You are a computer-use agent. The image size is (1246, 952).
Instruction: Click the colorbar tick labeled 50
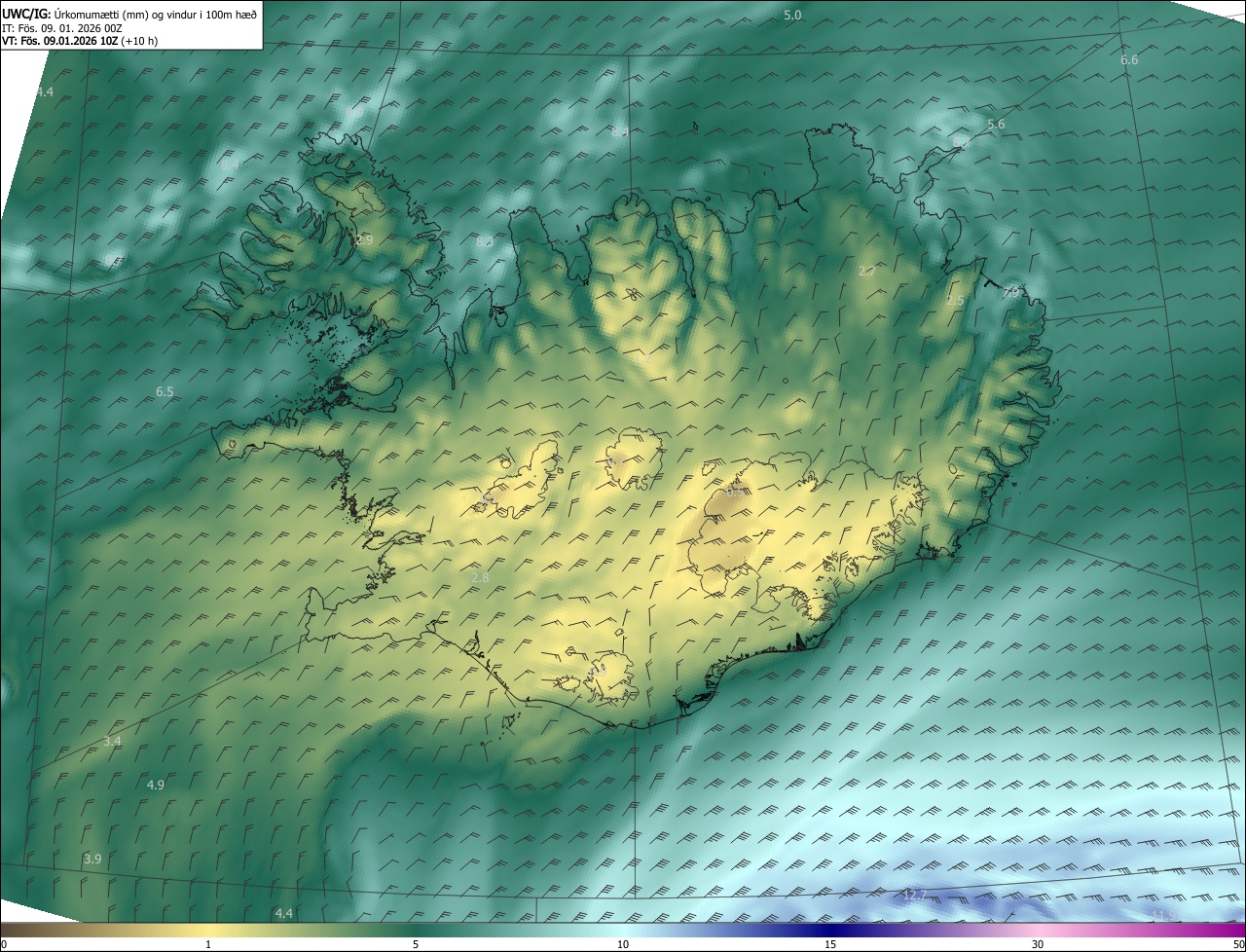pos(1237,944)
